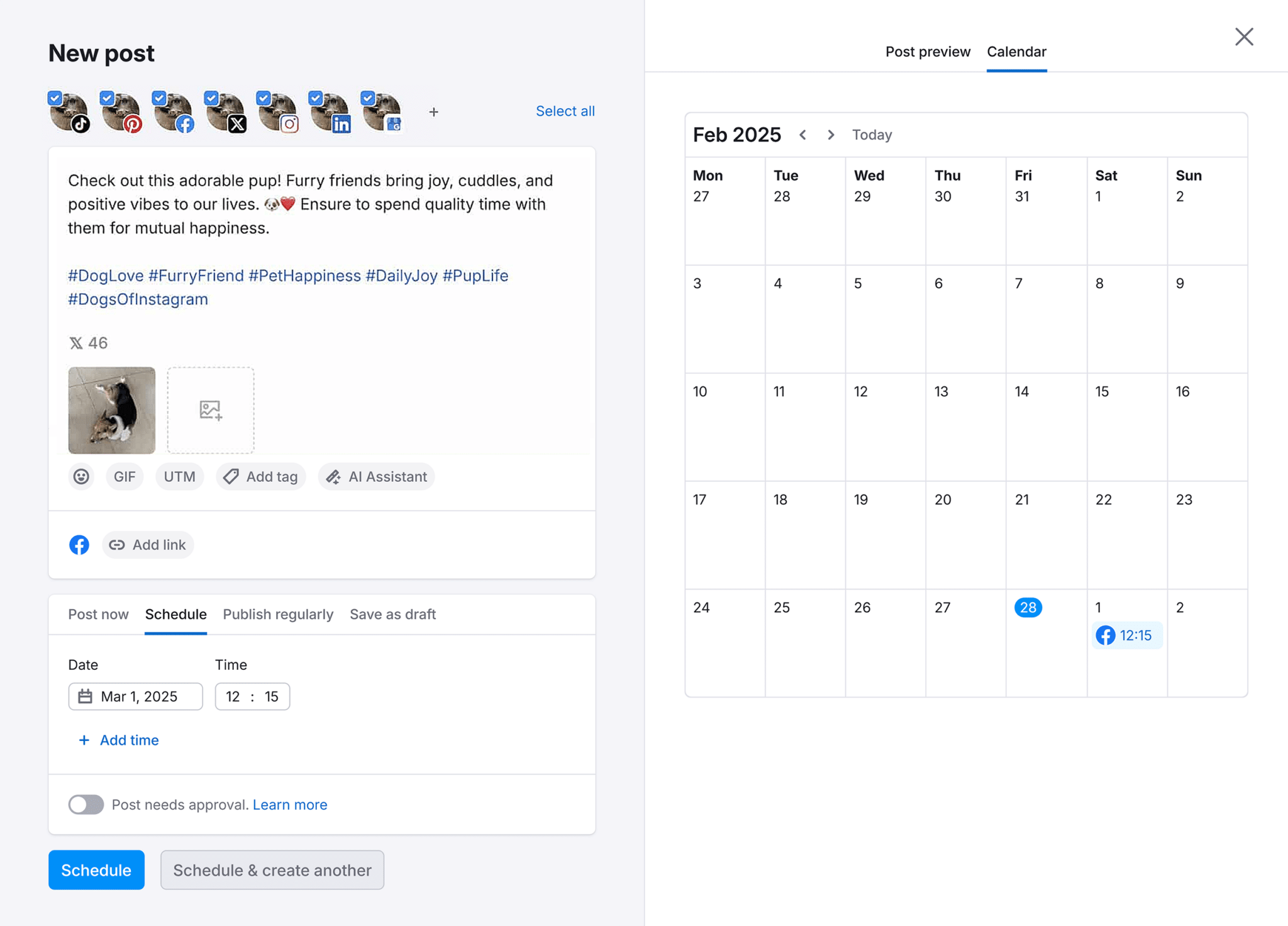The width and height of the screenshot is (1288, 926).
Task: Switch to Publish regularly tab
Action: [x=278, y=615]
